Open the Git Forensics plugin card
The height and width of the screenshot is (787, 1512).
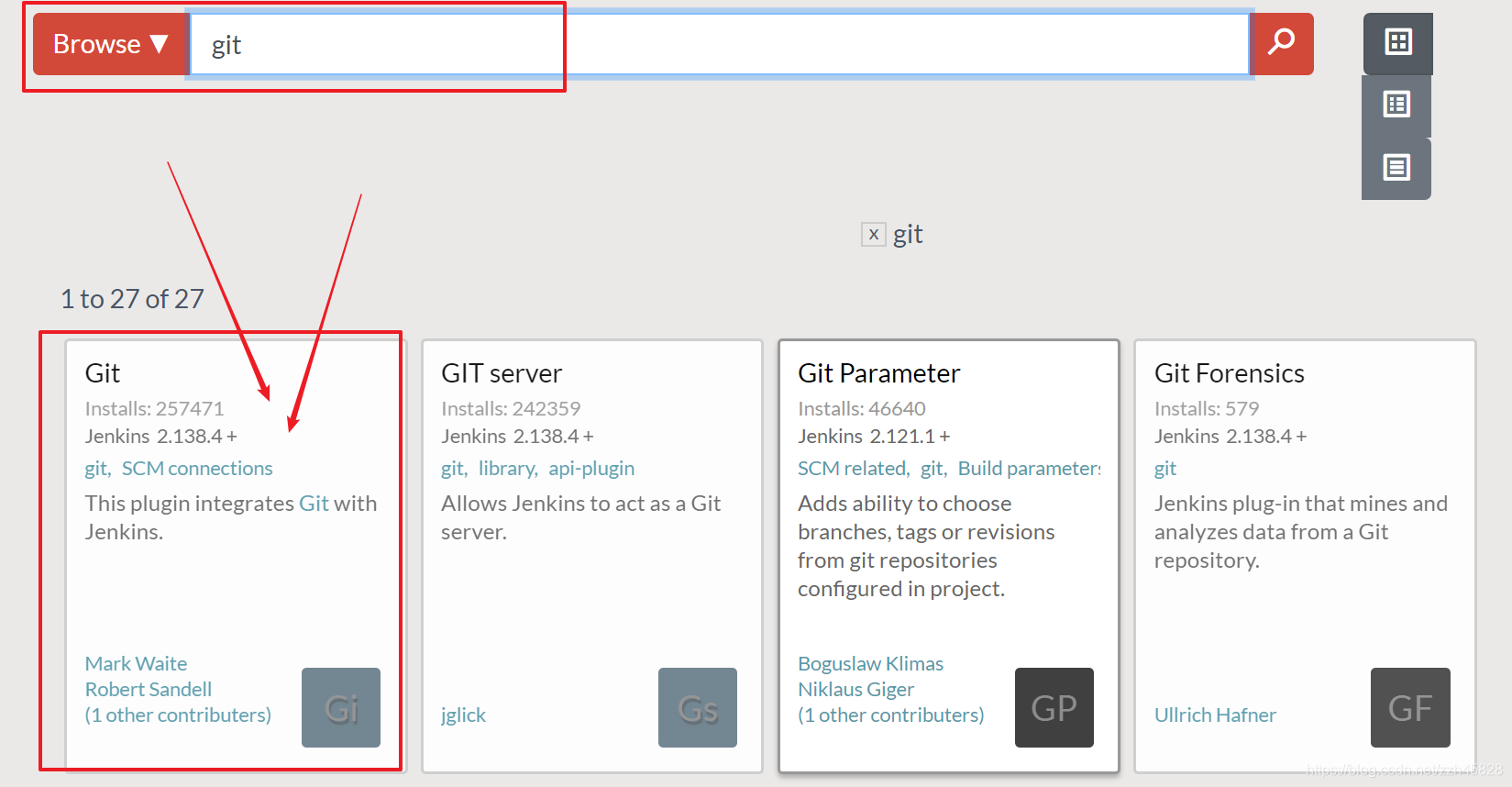click(x=1305, y=556)
